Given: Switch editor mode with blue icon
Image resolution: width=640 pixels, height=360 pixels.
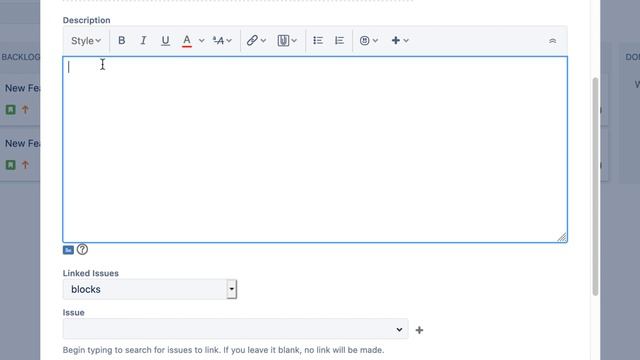Looking at the screenshot, I should click(x=68, y=250).
